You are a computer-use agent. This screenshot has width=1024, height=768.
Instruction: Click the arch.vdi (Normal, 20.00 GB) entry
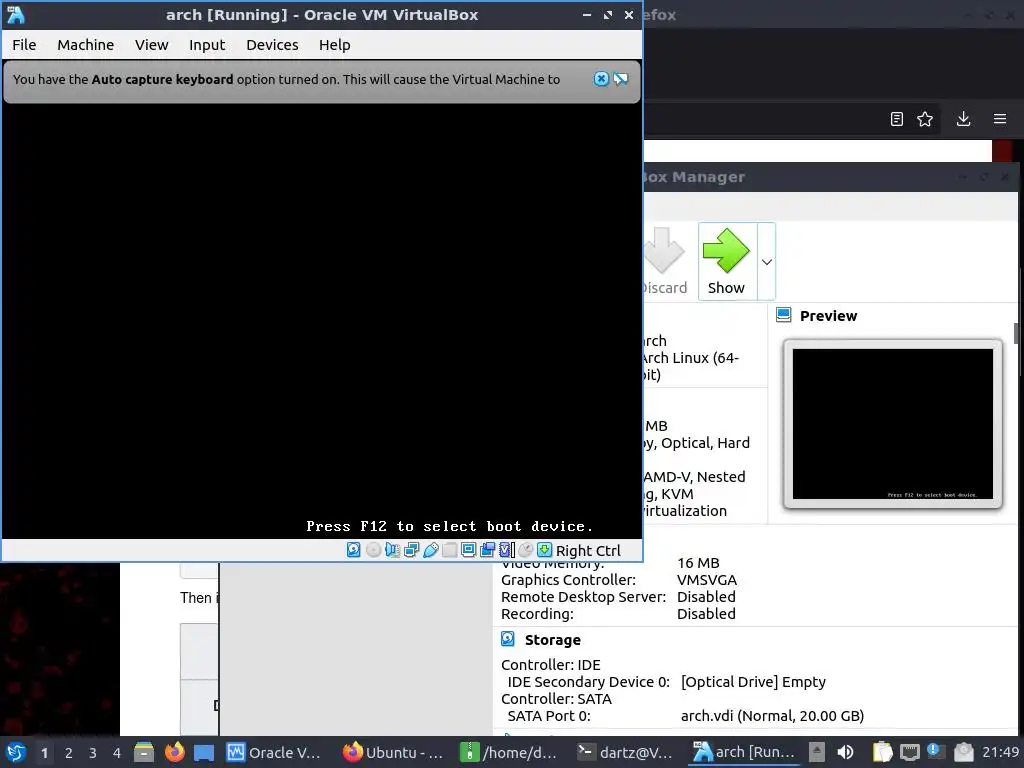tap(772, 716)
